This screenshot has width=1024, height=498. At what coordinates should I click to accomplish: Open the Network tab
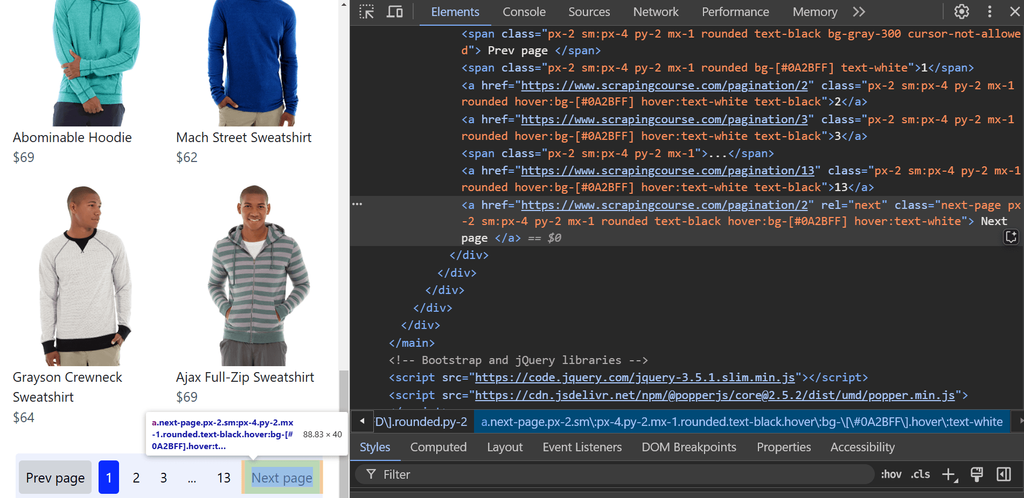tap(656, 12)
